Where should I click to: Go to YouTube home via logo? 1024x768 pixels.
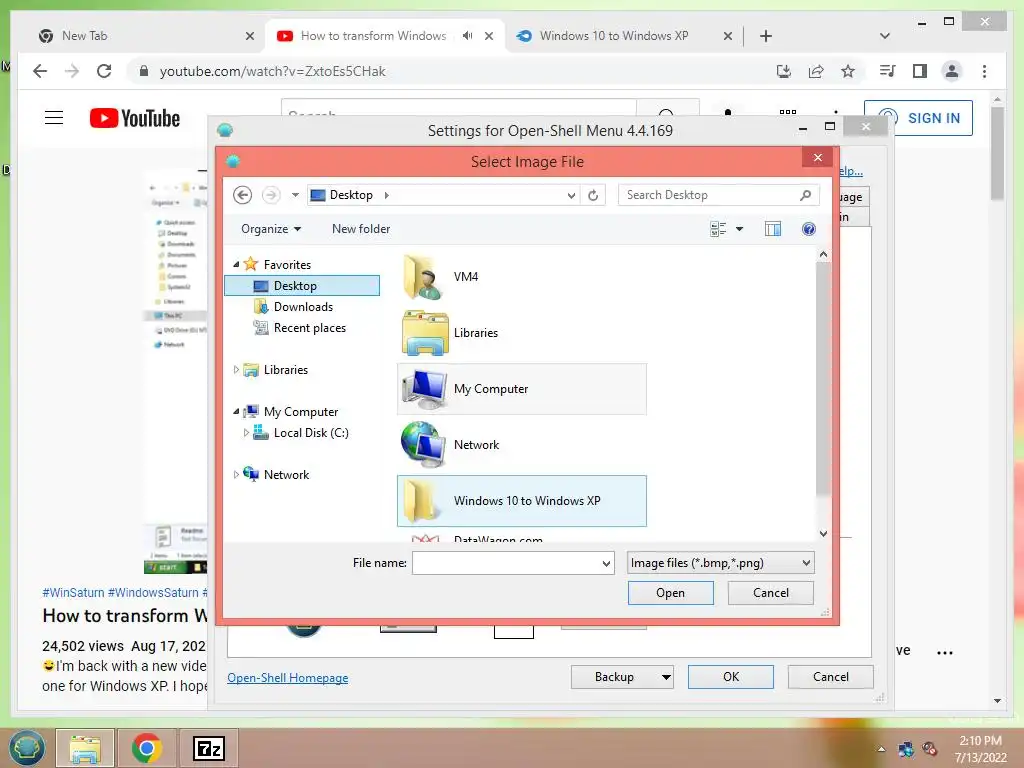[135, 118]
